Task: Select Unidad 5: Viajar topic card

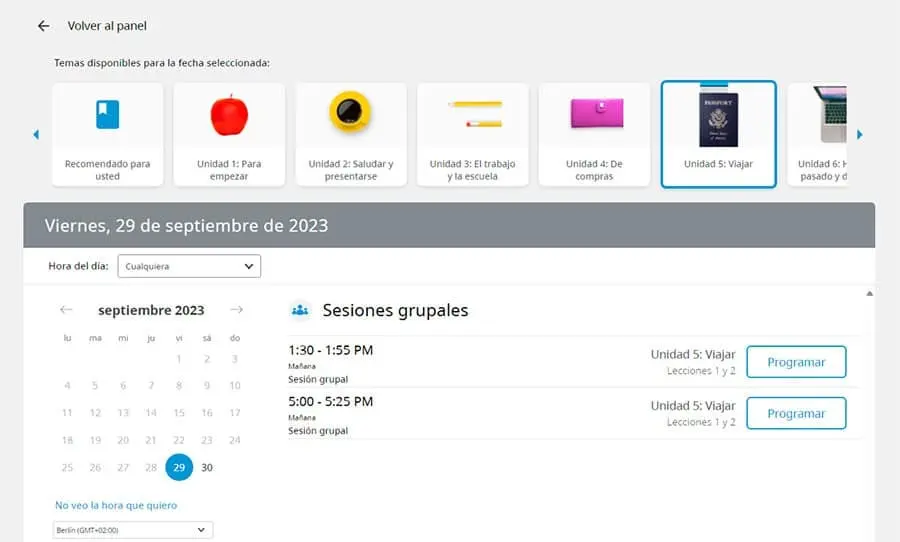Action: (x=719, y=134)
